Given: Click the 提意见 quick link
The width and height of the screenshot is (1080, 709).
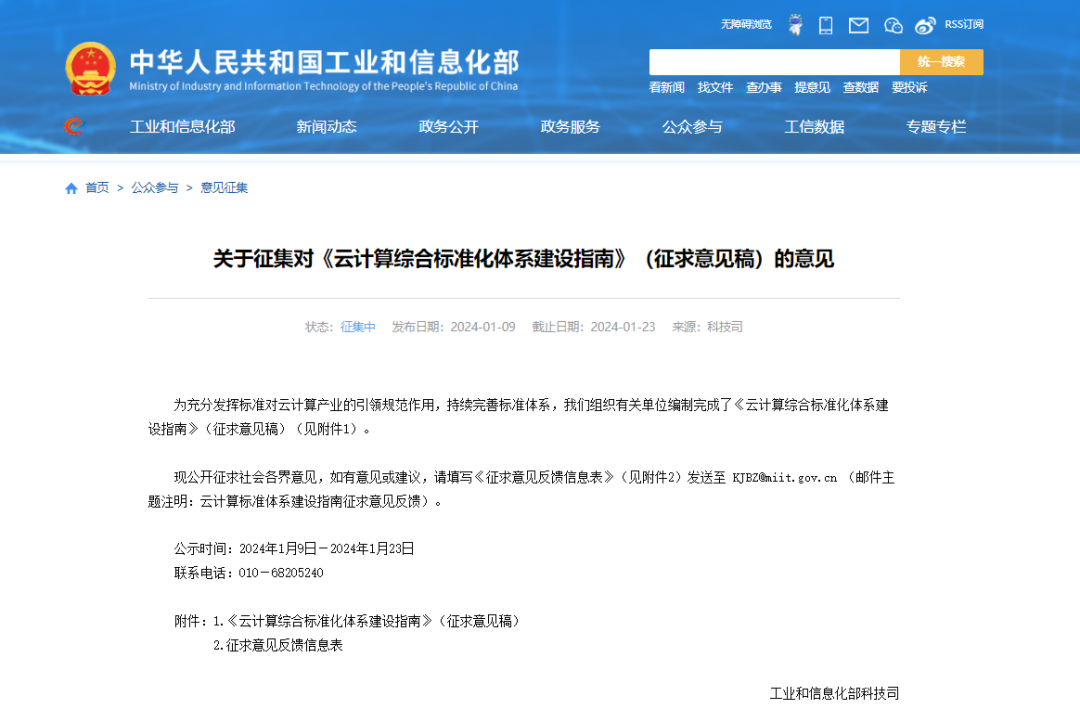Looking at the screenshot, I should click(812, 88).
